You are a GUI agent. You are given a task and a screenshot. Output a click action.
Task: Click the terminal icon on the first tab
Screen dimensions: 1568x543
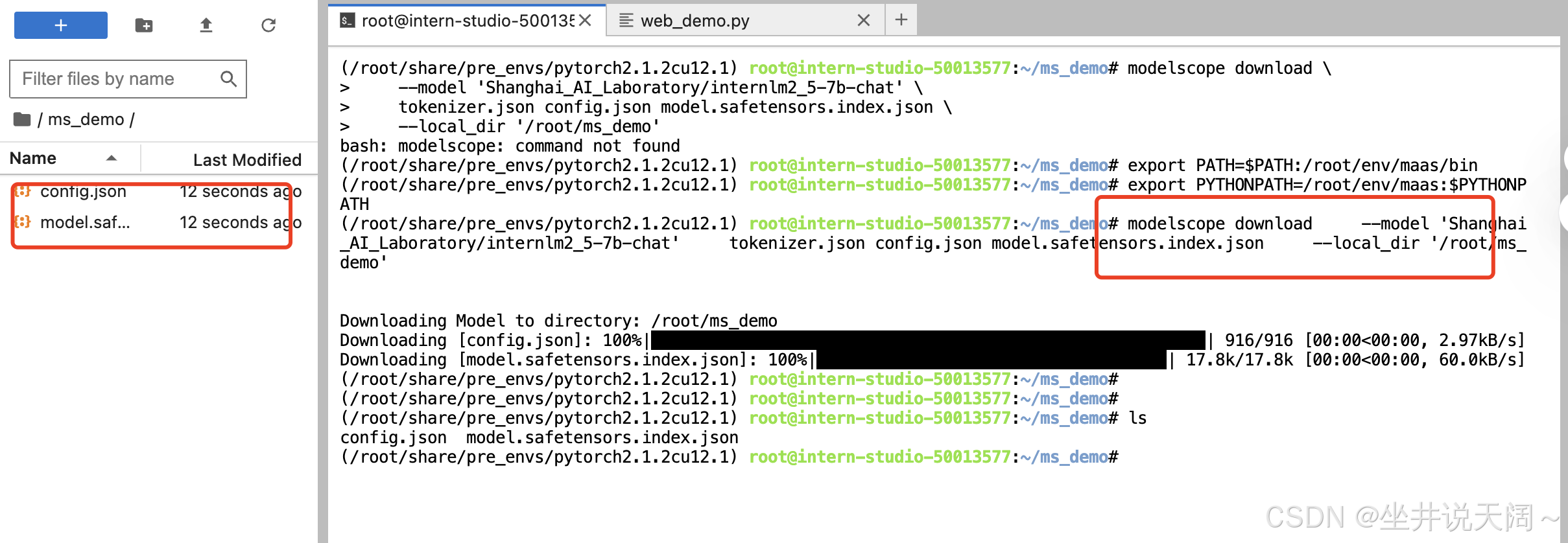[x=348, y=21]
